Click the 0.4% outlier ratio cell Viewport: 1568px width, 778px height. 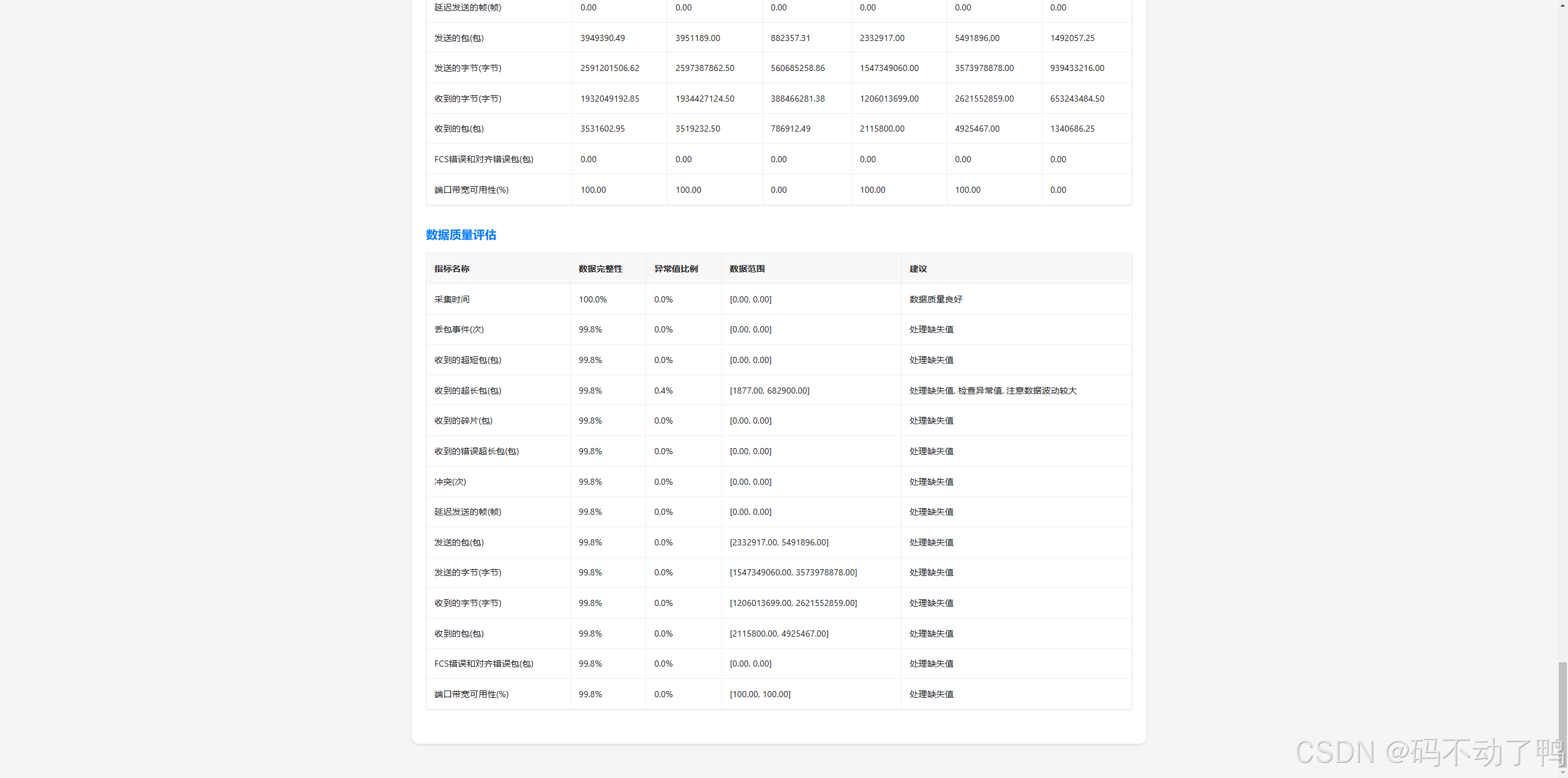click(663, 391)
